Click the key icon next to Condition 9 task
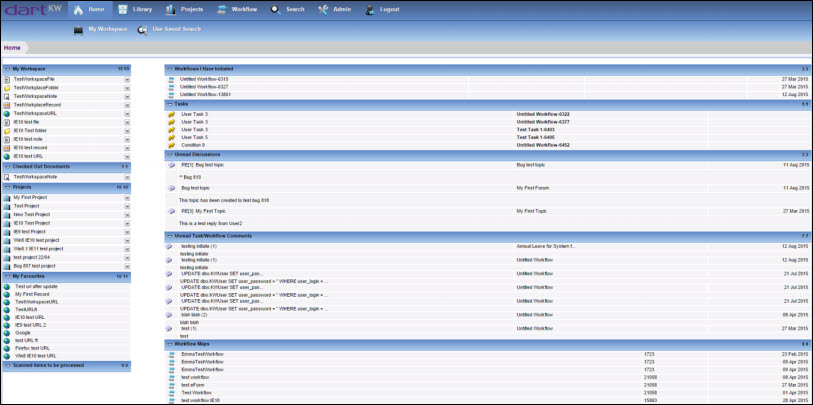Screen dimensions: 813x405 click(x=172, y=145)
